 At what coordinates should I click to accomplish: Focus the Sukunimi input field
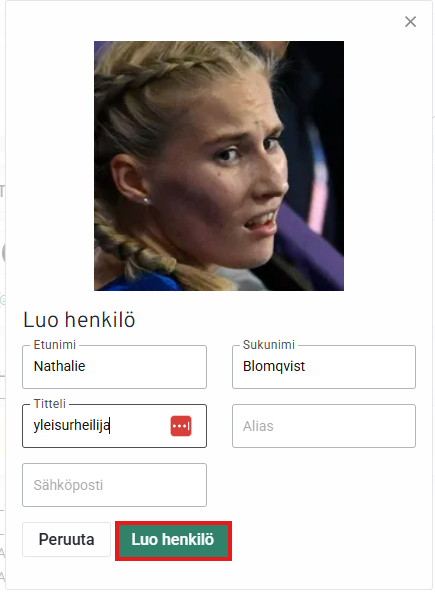pos(324,367)
